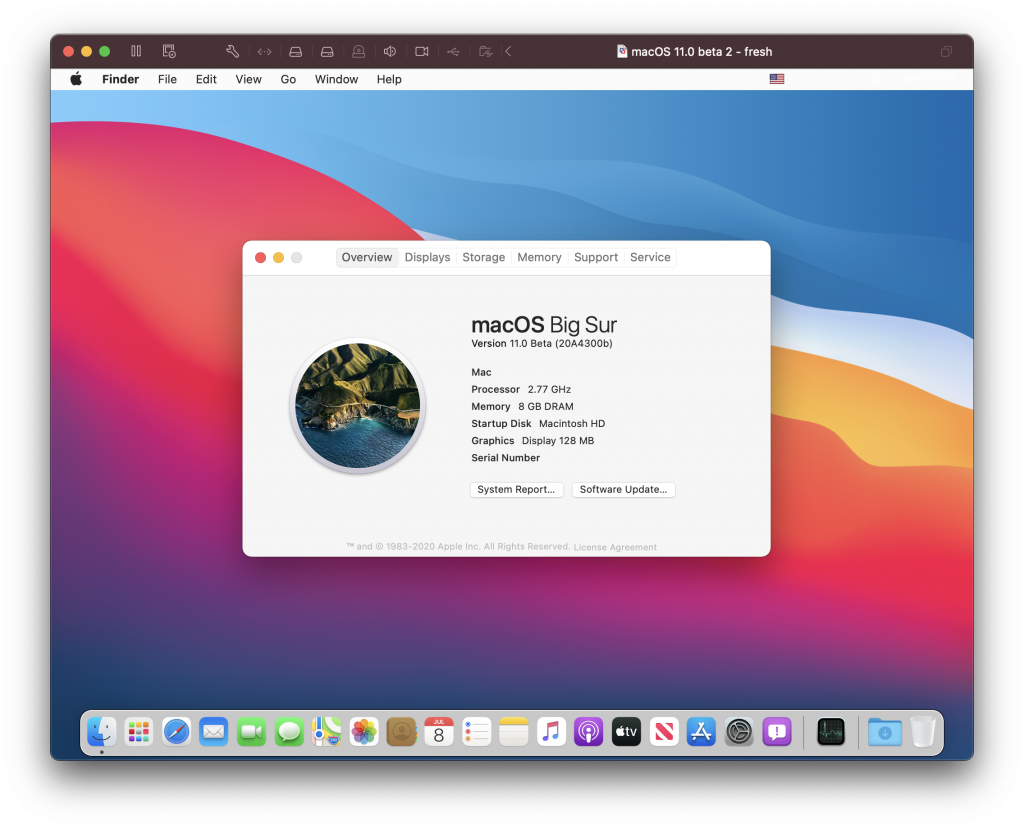Image resolution: width=1024 pixels, height=827 pixels.
Task: Open Launchpad from the Dock
Action: coord(138,732)
